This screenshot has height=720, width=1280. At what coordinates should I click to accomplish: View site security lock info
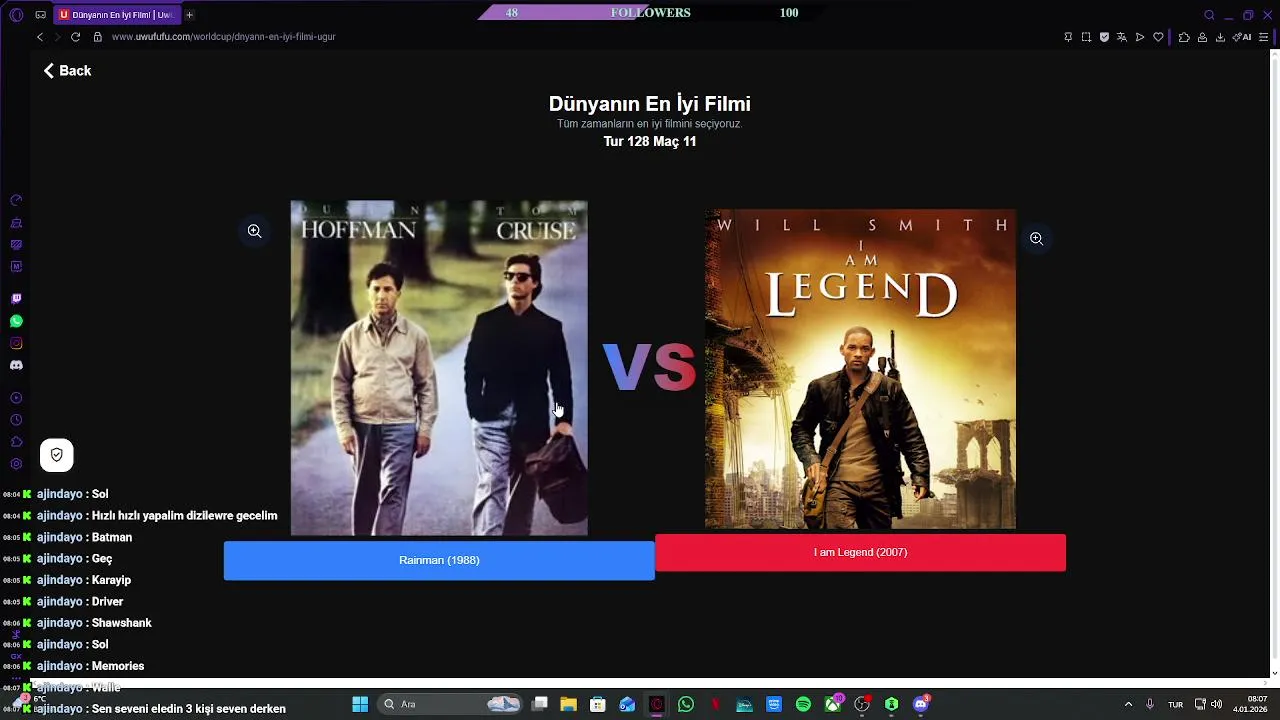click(98, 37)
